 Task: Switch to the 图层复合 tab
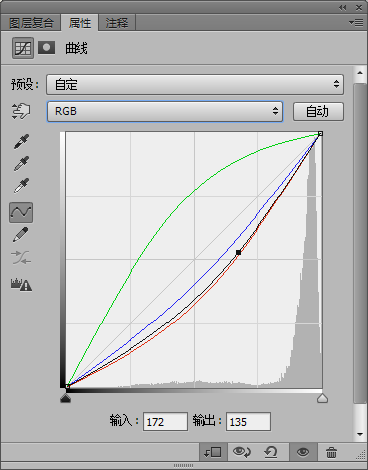pos(31,23)
